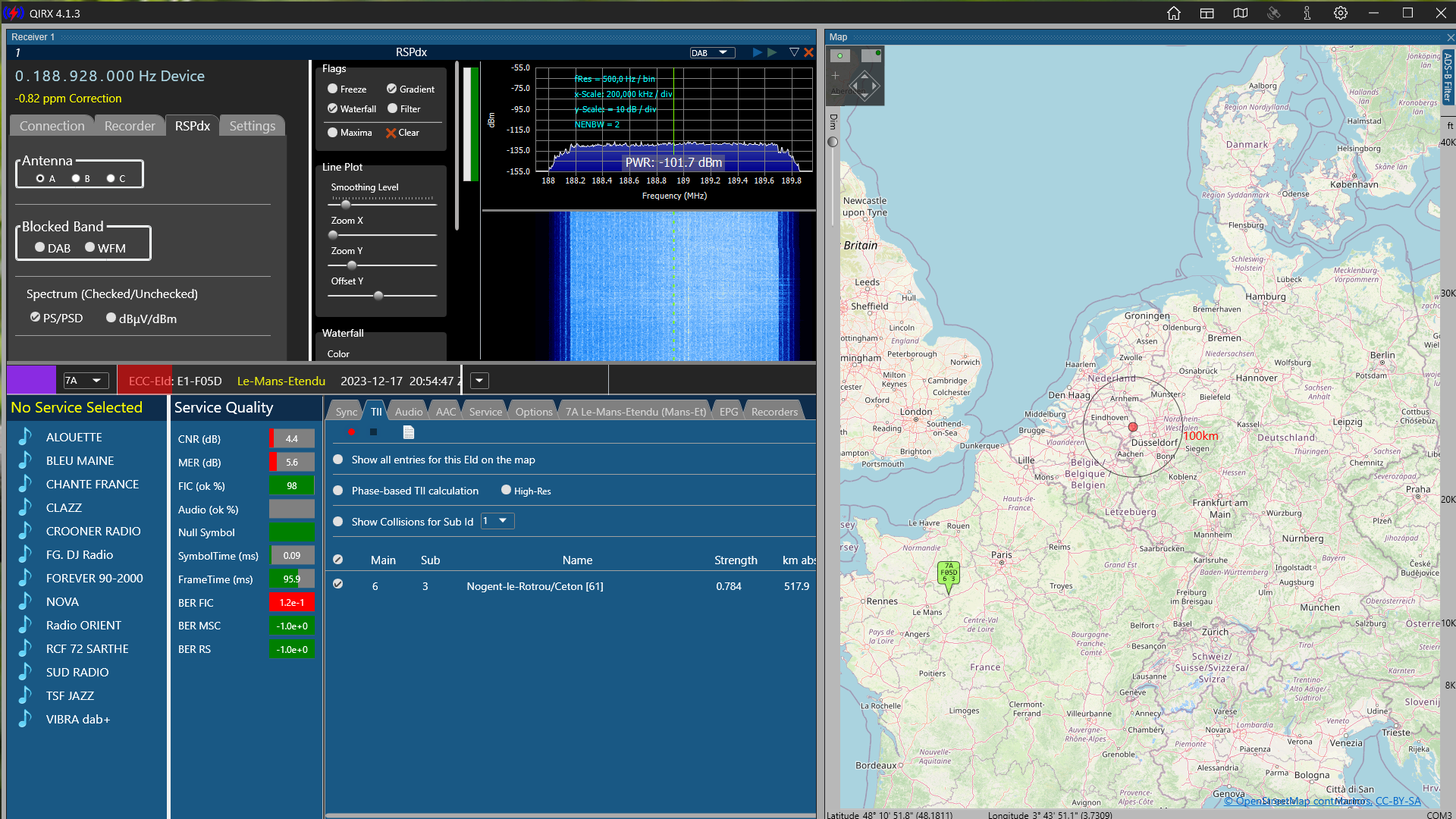The height and width of the screenshot is (819, 1456).
Task: Open the DAB mode dropdown
Action: tap(712, 52)
